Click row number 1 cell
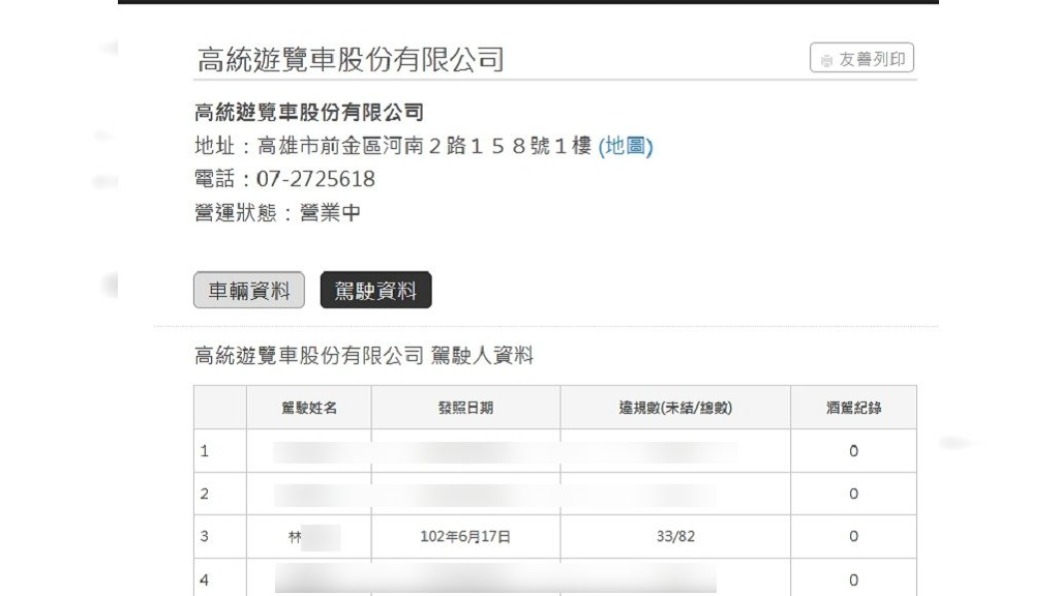This screenshot has width=1060, height=596. (x=220, y=451)
